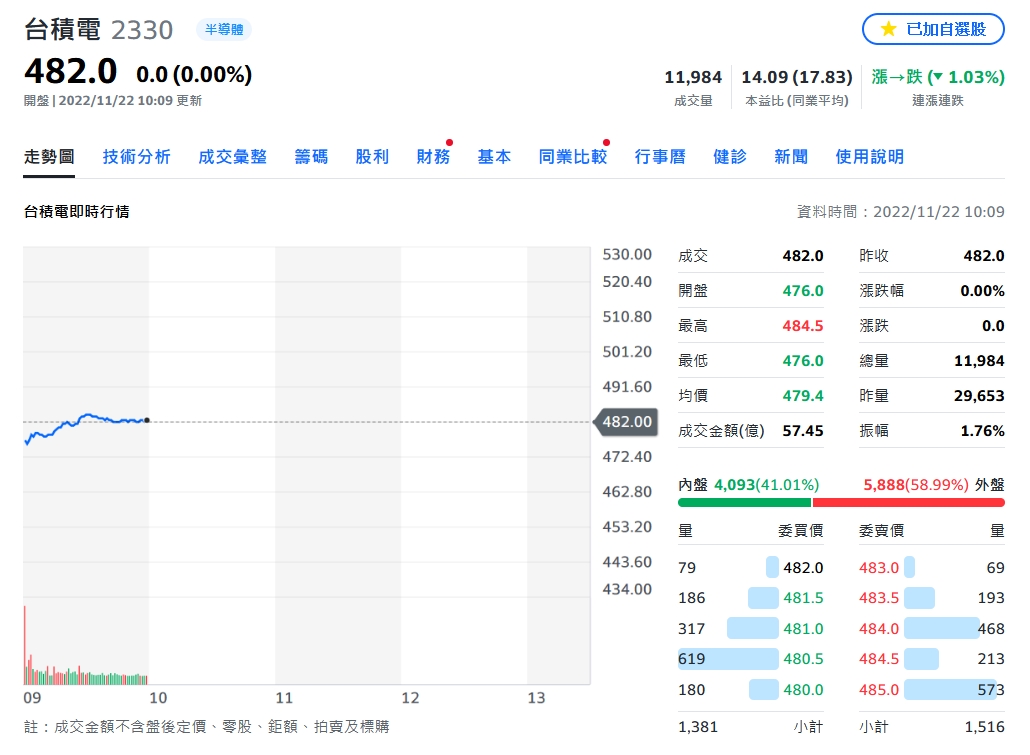Click the 11,984 成交量 figure in header
The image size is (1030, 755).
pos(693,77)
